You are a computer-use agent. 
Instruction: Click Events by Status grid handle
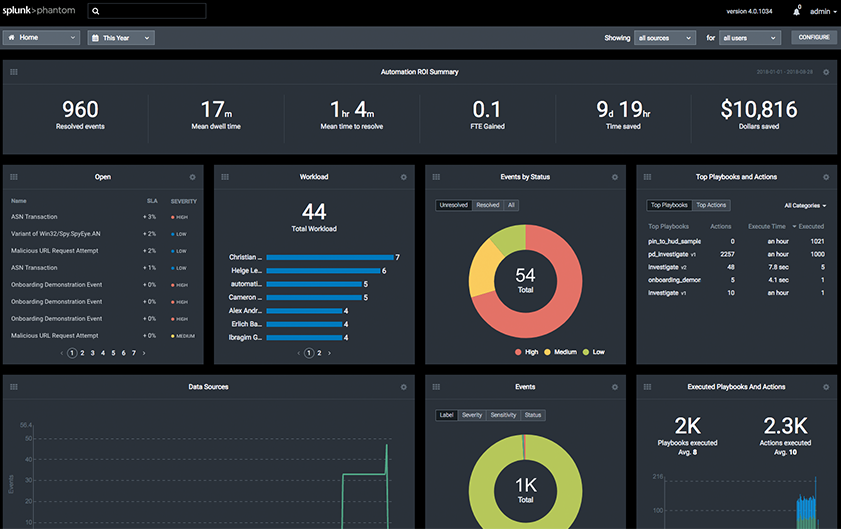436,177
